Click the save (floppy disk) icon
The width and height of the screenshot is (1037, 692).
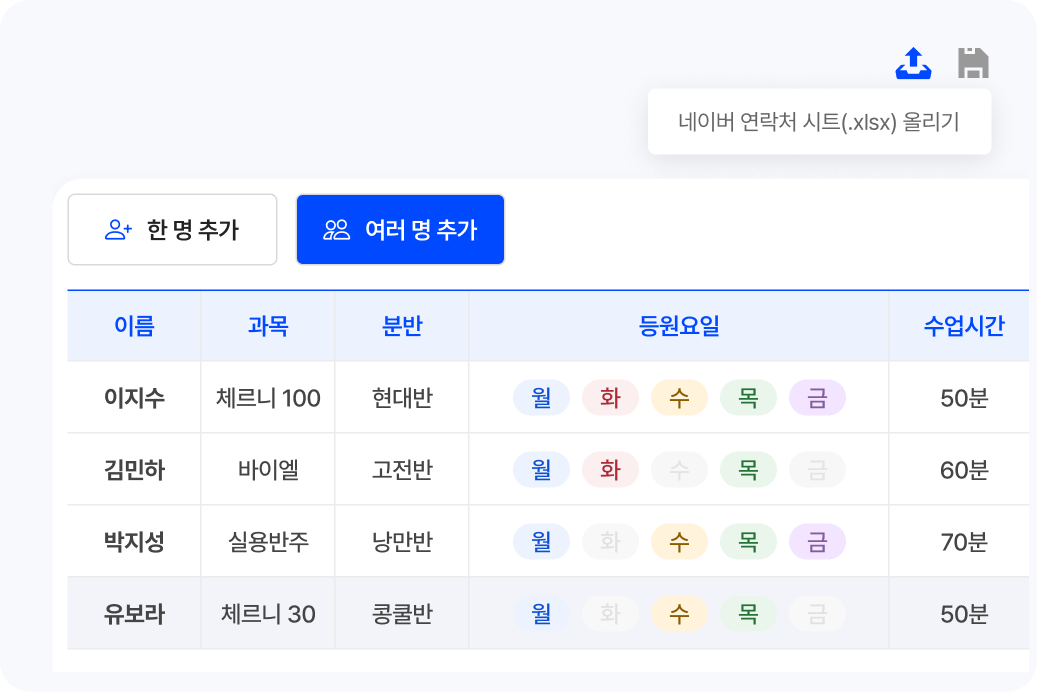click(973, 61)
